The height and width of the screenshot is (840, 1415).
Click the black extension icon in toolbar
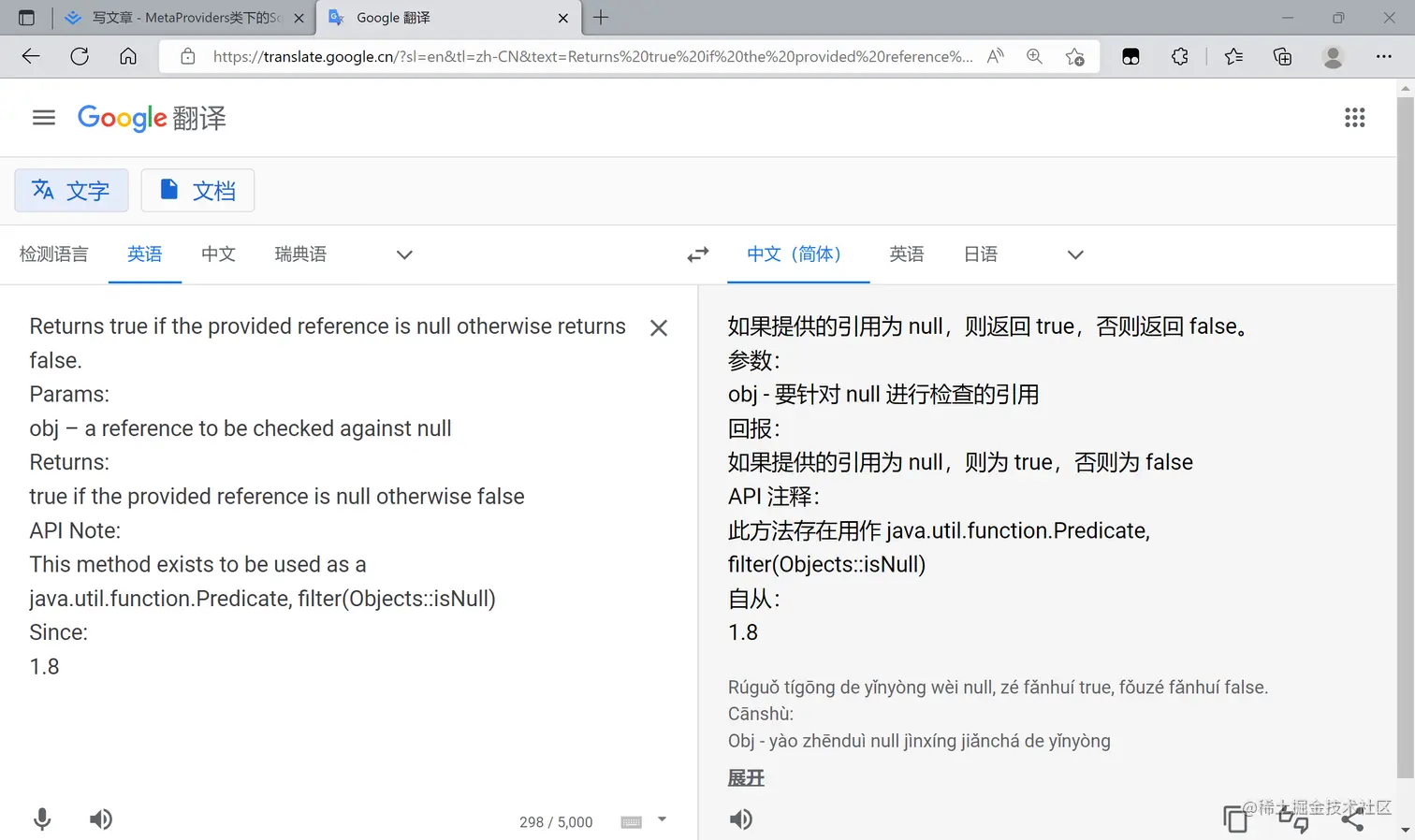tap(1131, 56)
